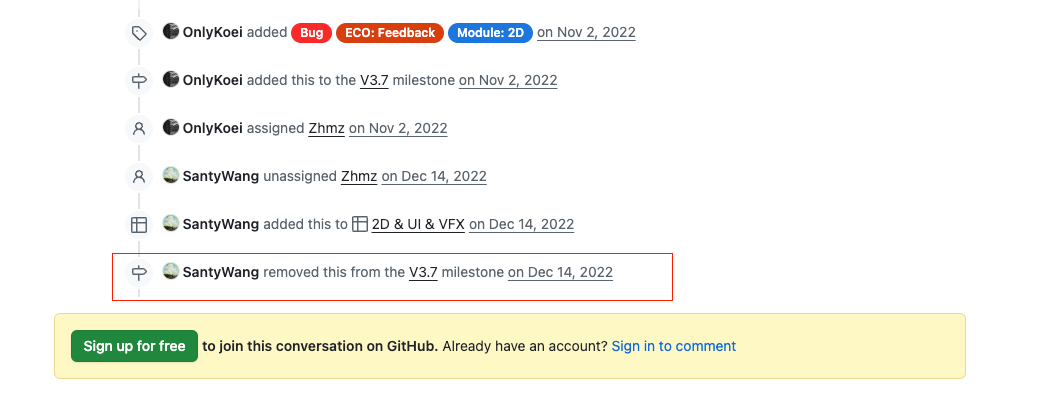Image resolution: width=1059 pixels, height=418 pixels.
Task: Open the ECO: Feedback label
Action: click(389, 33)
